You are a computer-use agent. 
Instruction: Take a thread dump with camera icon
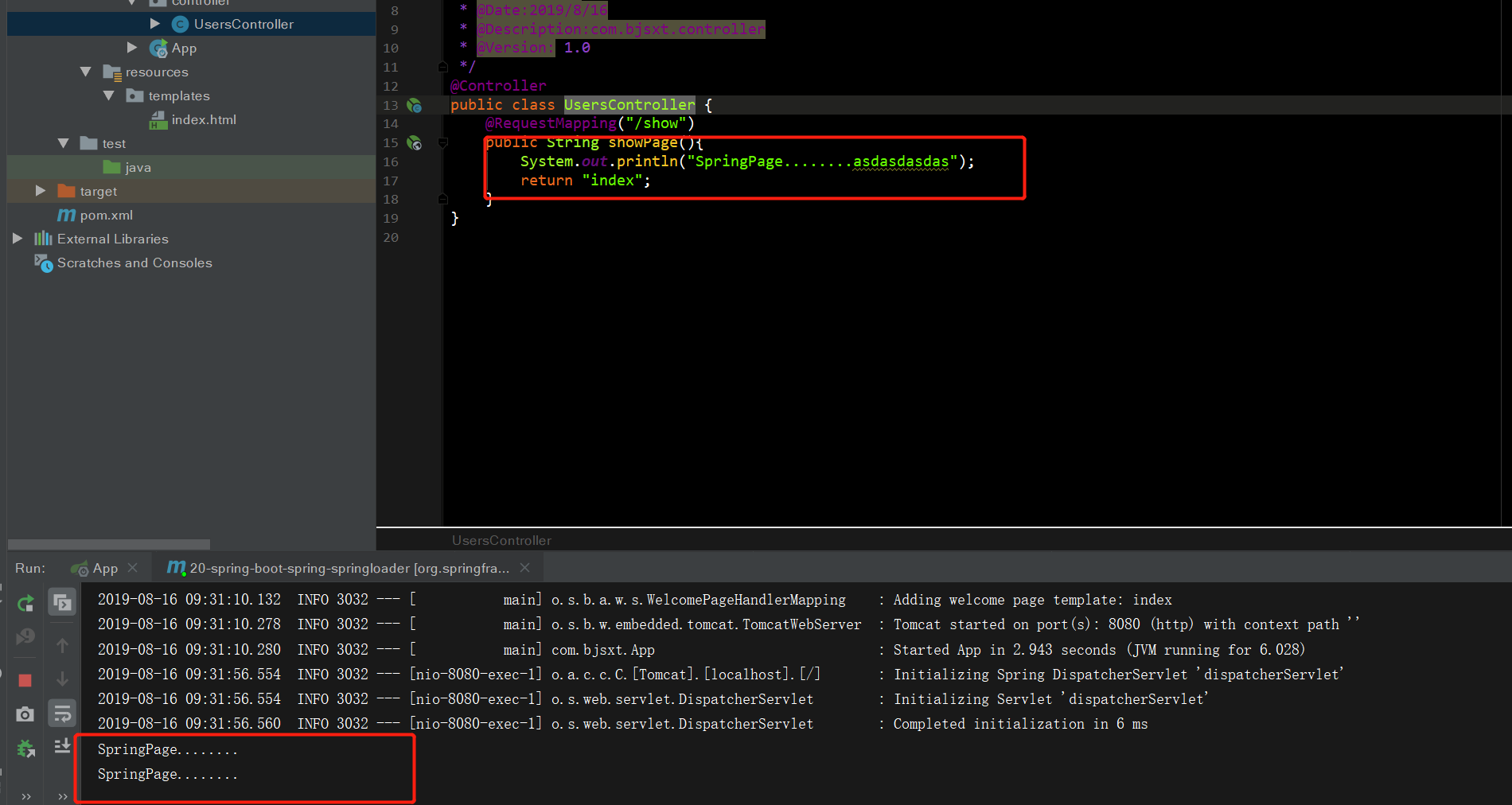[x=25, y=714]
